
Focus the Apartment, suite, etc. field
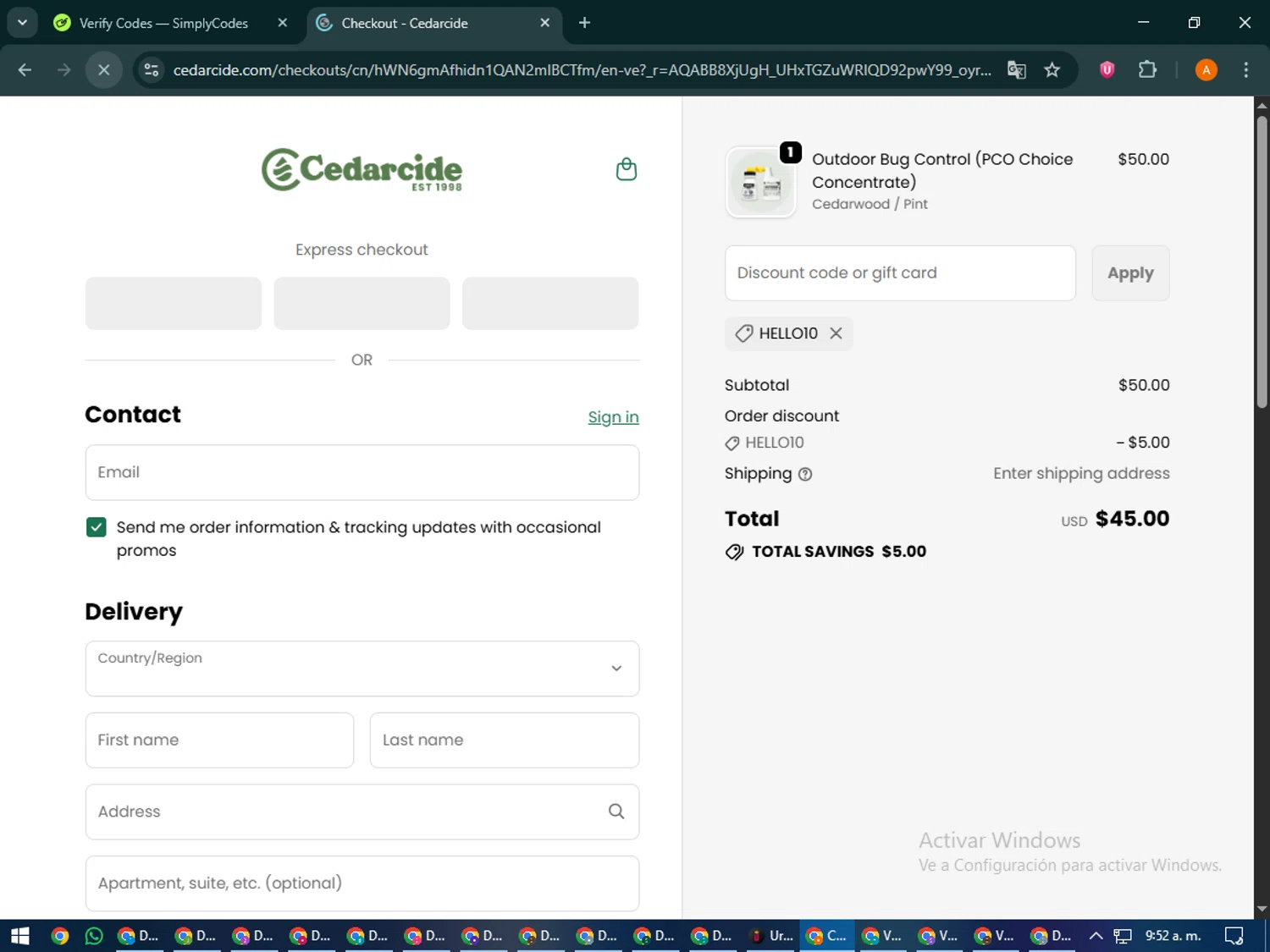362,883
